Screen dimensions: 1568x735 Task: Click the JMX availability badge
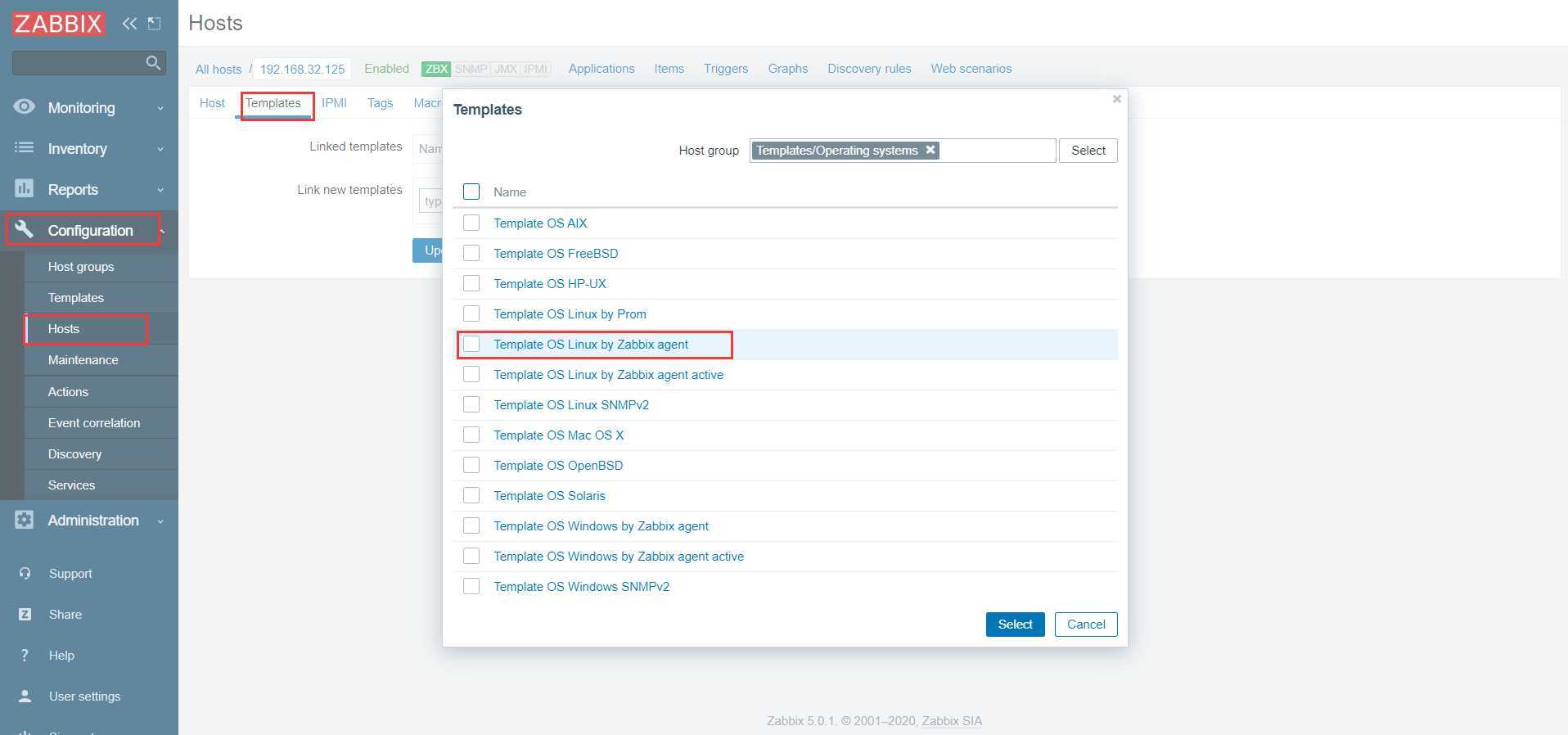pyautogui.click(x=506, y=69)
